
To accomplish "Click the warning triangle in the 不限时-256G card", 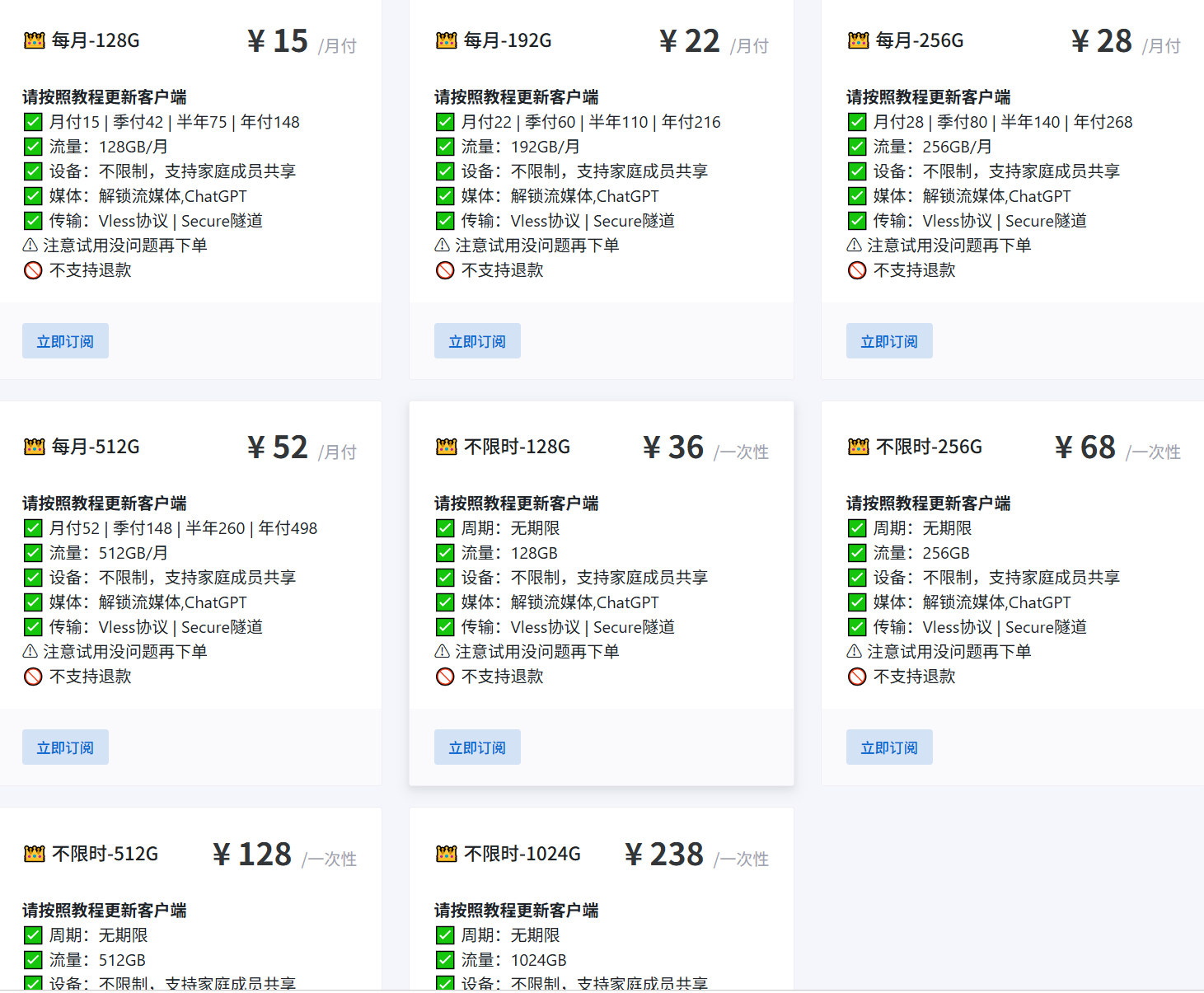I will (x=855, y=651).
